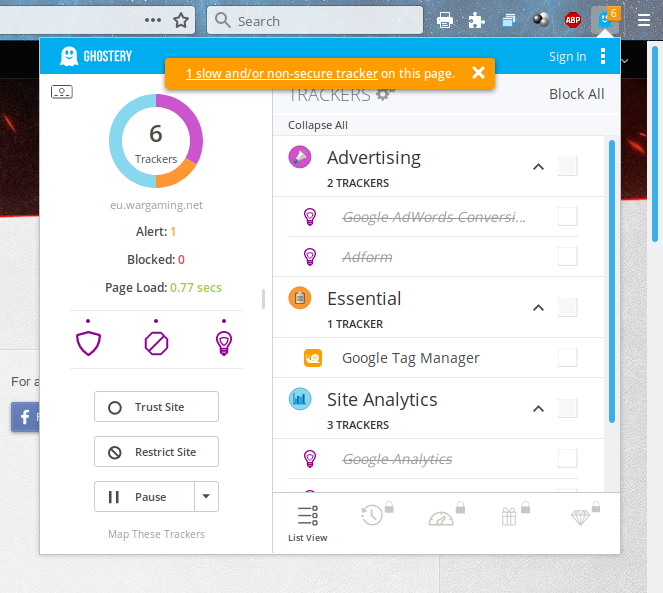Click the grey spheres extension icon
Screen dimensions: 663x593
click(x=541, y=19)
